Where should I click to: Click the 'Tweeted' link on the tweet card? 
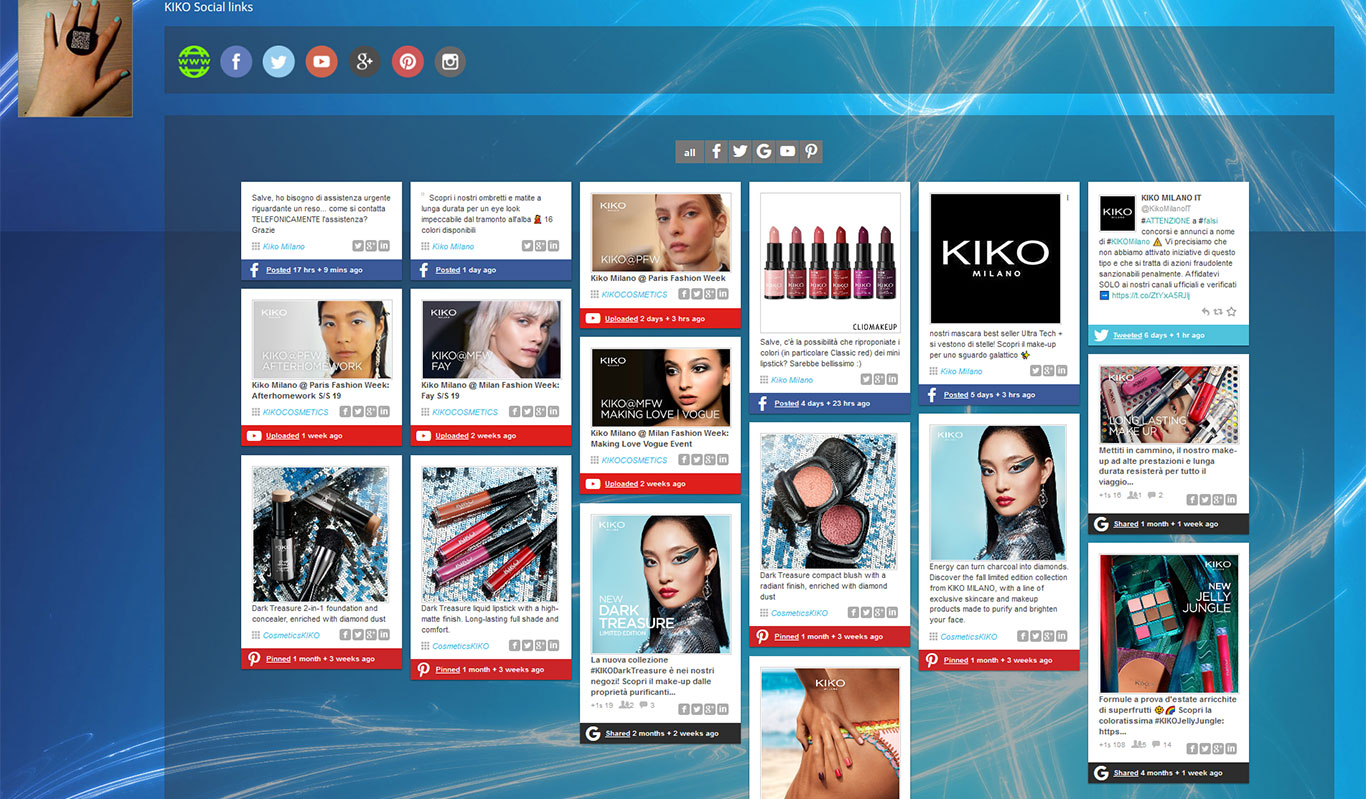point(1127,336)
